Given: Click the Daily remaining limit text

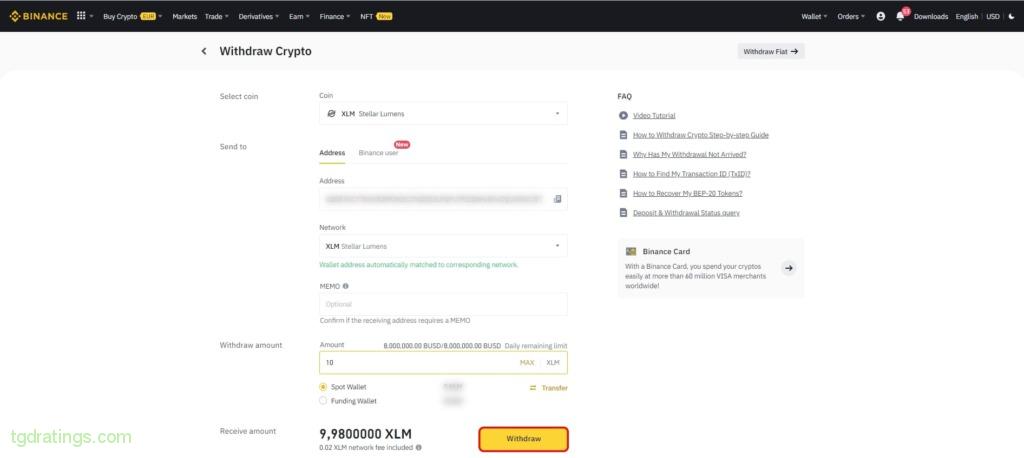Looking at the screenshot, I should (536, 346).
